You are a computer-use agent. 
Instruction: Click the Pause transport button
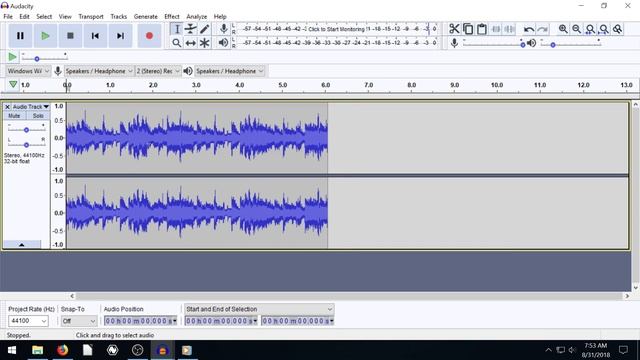click(x=20, y=36)
